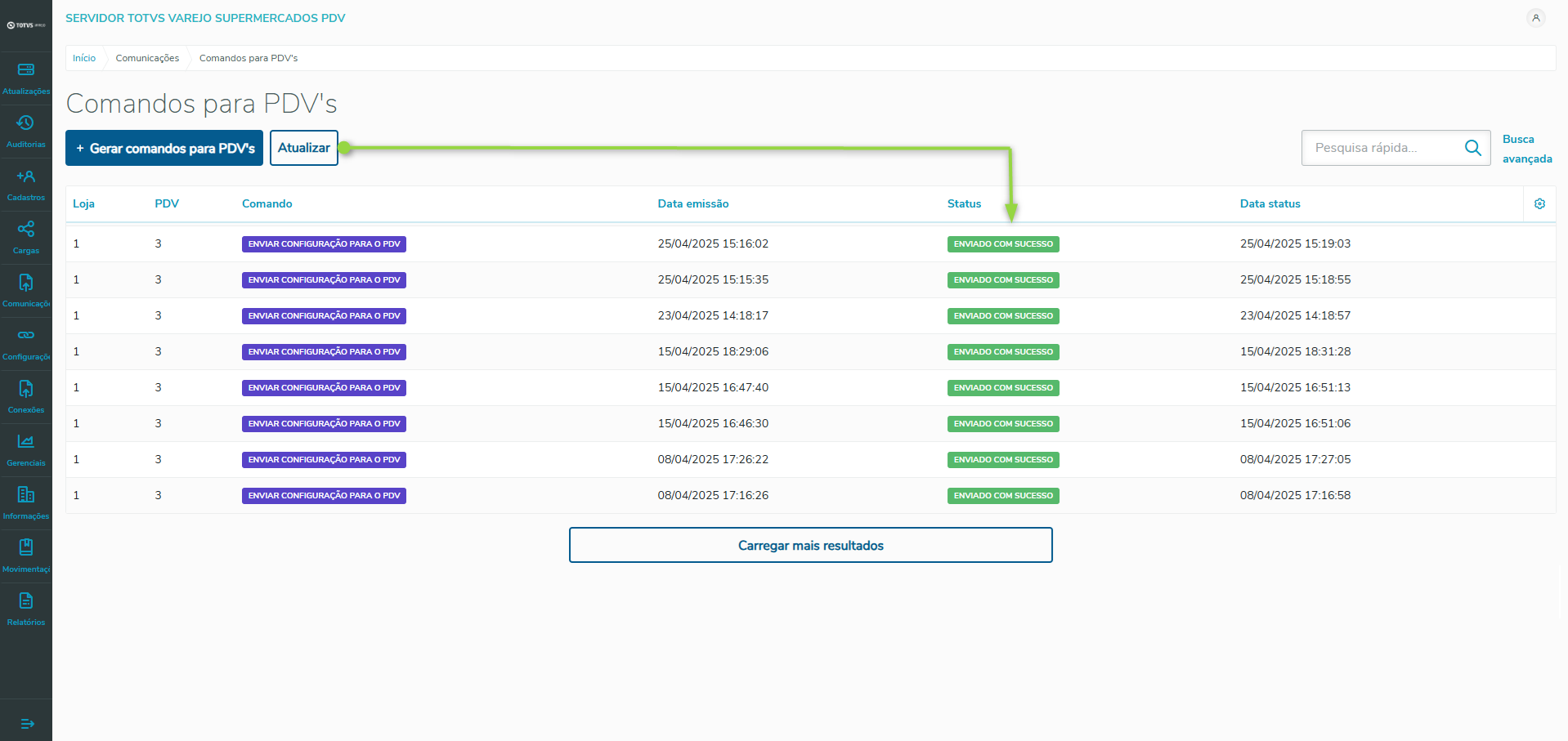Open the Auditorias sidebar menu

[26, 132]
